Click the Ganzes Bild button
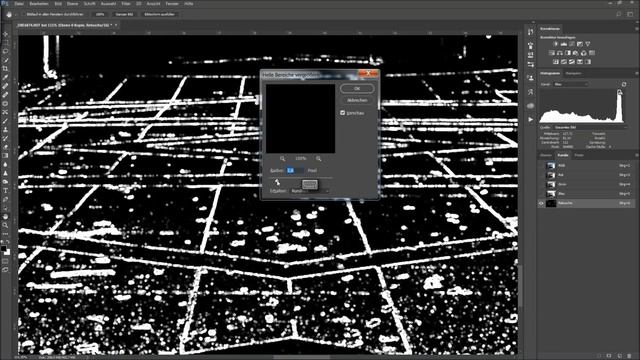Image resolution: width=640 pixels, height=360 pixels. tap(124, 14)
